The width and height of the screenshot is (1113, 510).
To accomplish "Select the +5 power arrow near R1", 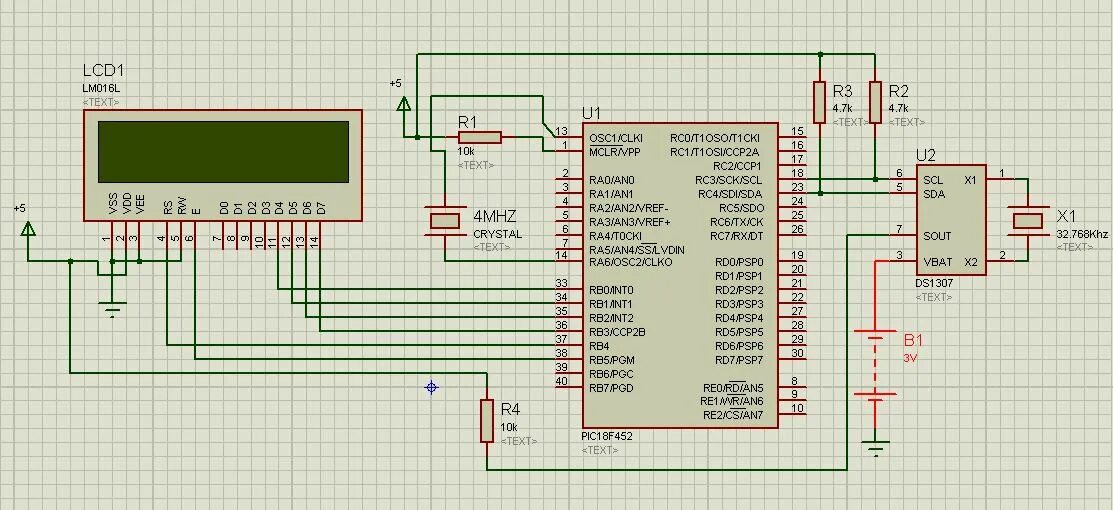I will pos(404,105).
